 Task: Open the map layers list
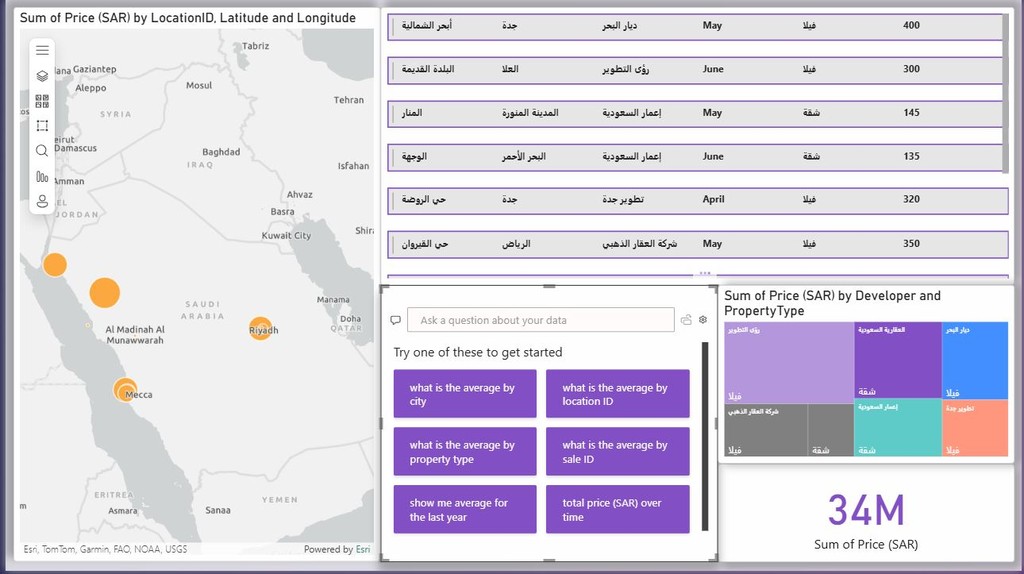coord(42,75)
